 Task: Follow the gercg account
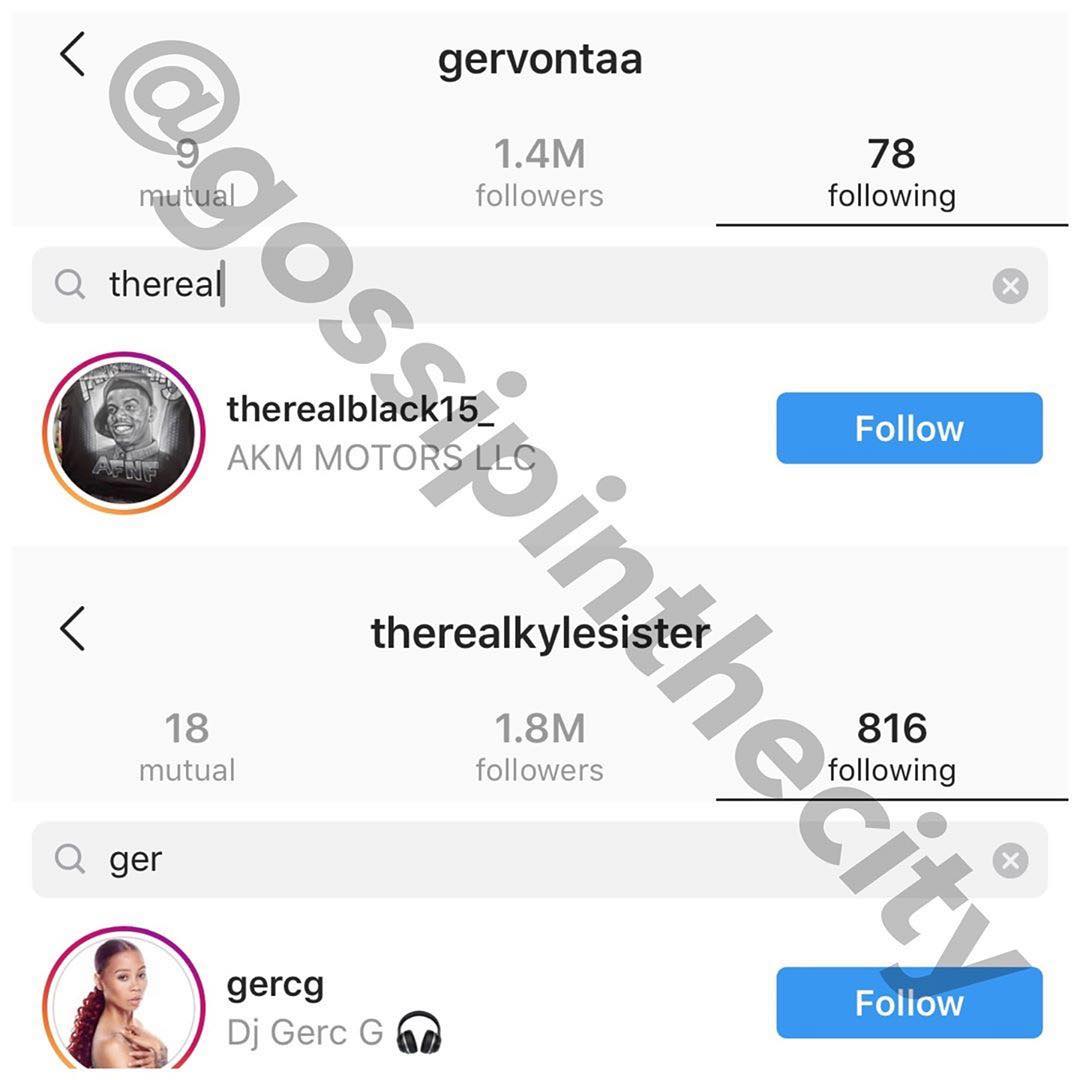(x=908, y=1002)
